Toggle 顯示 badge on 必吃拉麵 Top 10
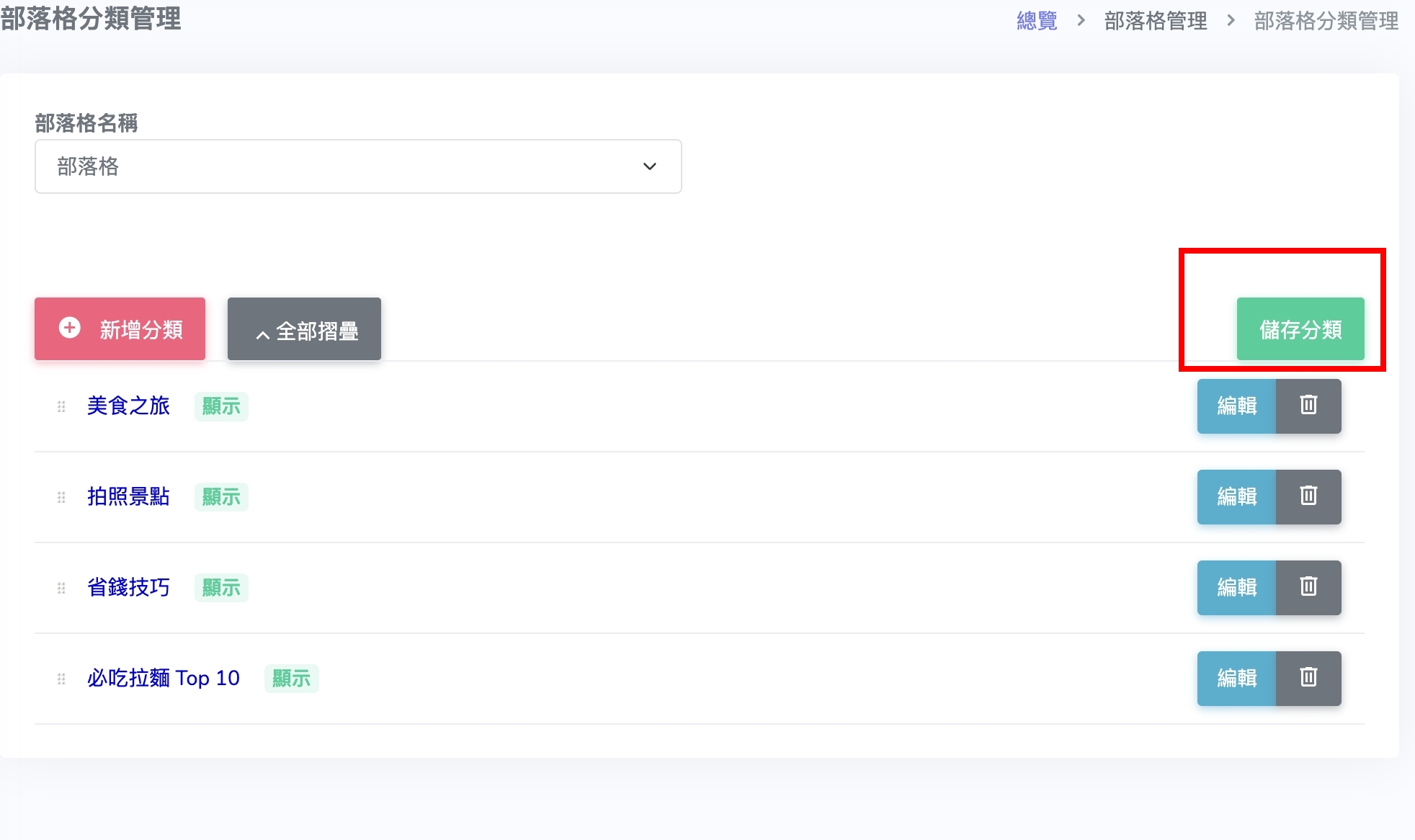This screenshot has width=1415, height=840. pyautogui.click(x=291, y=679)
